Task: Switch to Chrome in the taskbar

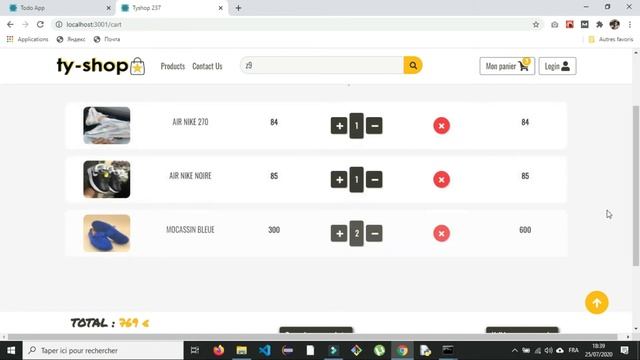Action: (402, 350)
